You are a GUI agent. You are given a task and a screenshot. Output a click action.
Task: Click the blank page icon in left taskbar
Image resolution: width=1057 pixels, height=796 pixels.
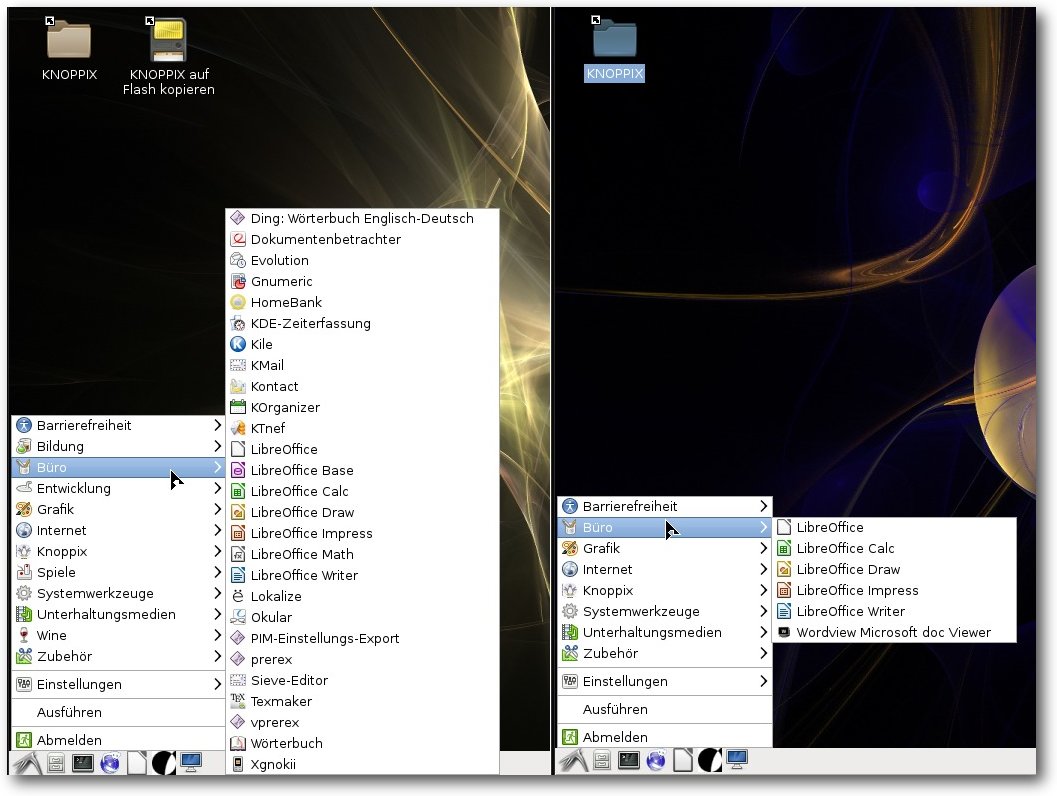pos(137,763)
